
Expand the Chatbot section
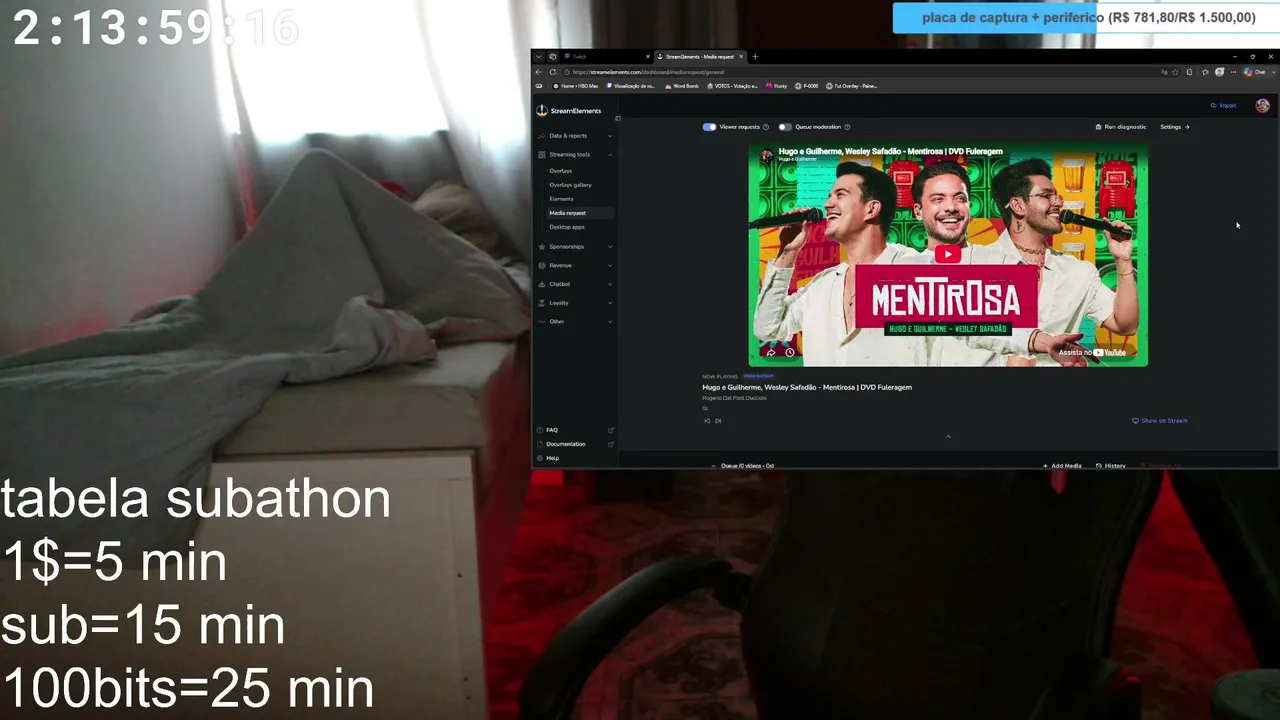tap(575, 284)
